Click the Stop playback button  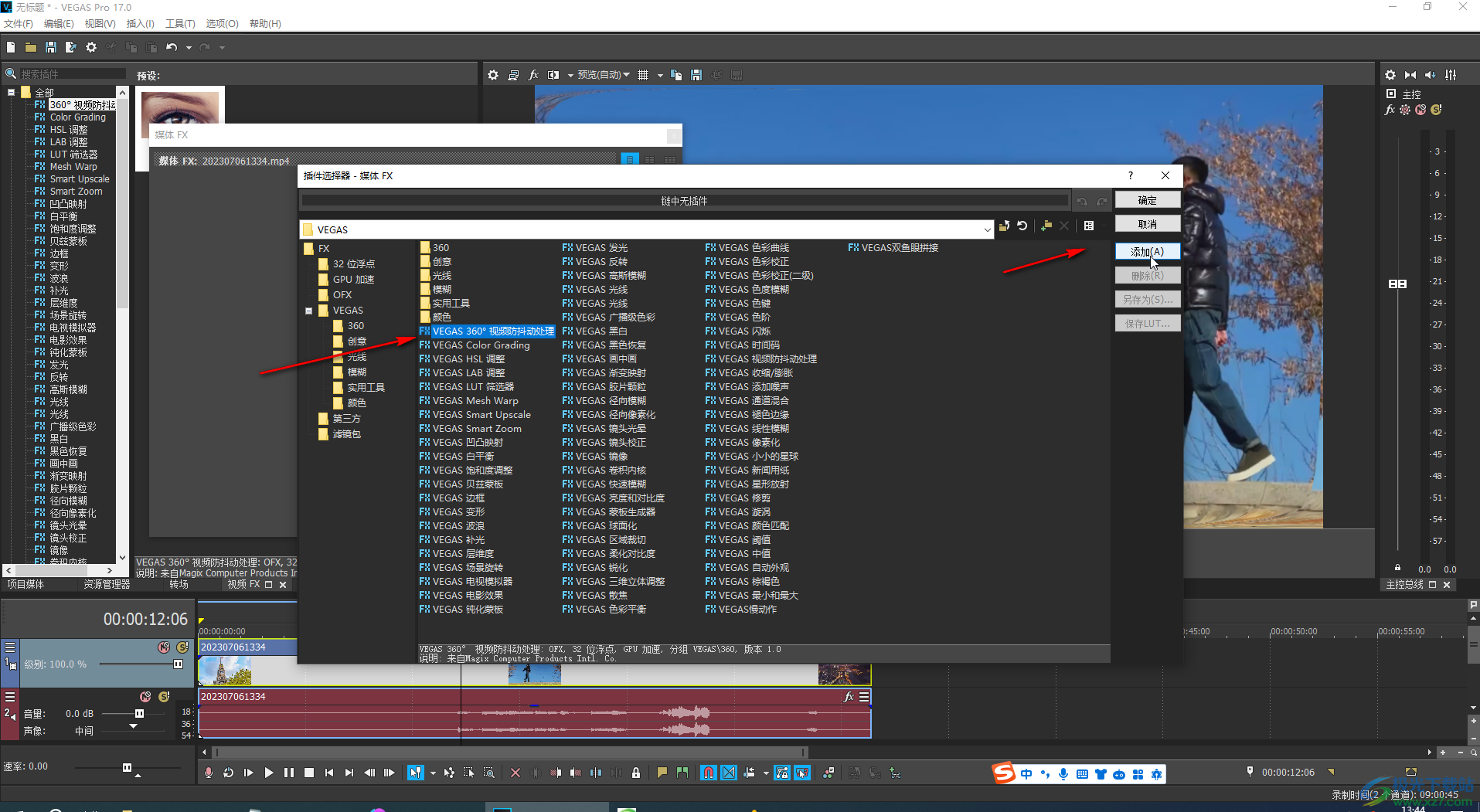pos(308,773)
